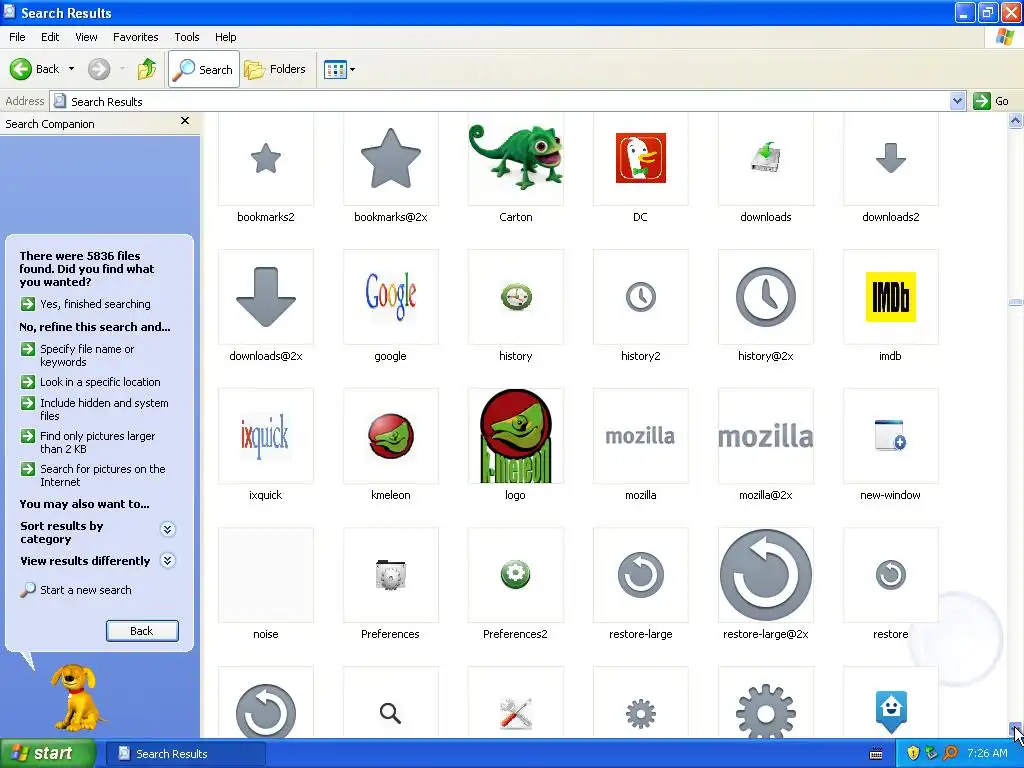Select the history@2x large clock file
Screen dimensions: 1024x768
click(766, 297)
